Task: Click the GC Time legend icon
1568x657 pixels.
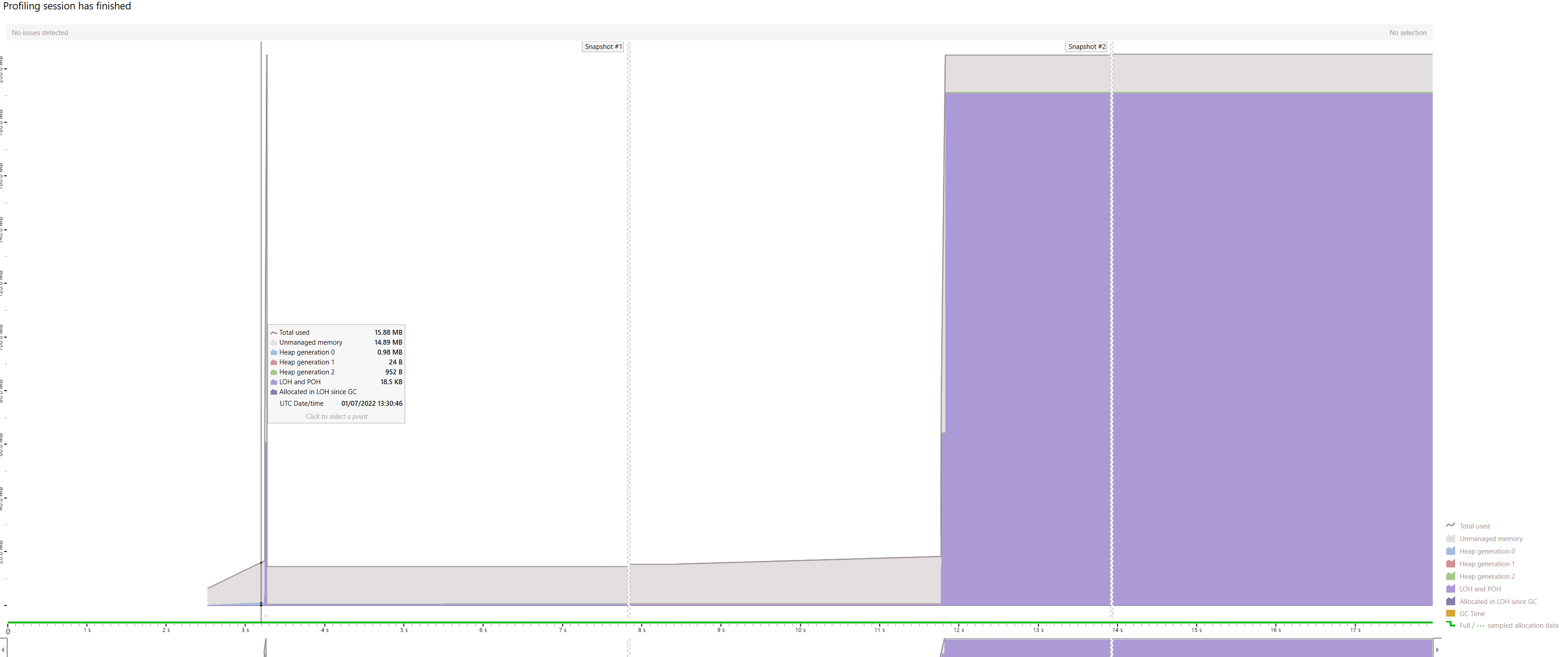Action: 1451,614
